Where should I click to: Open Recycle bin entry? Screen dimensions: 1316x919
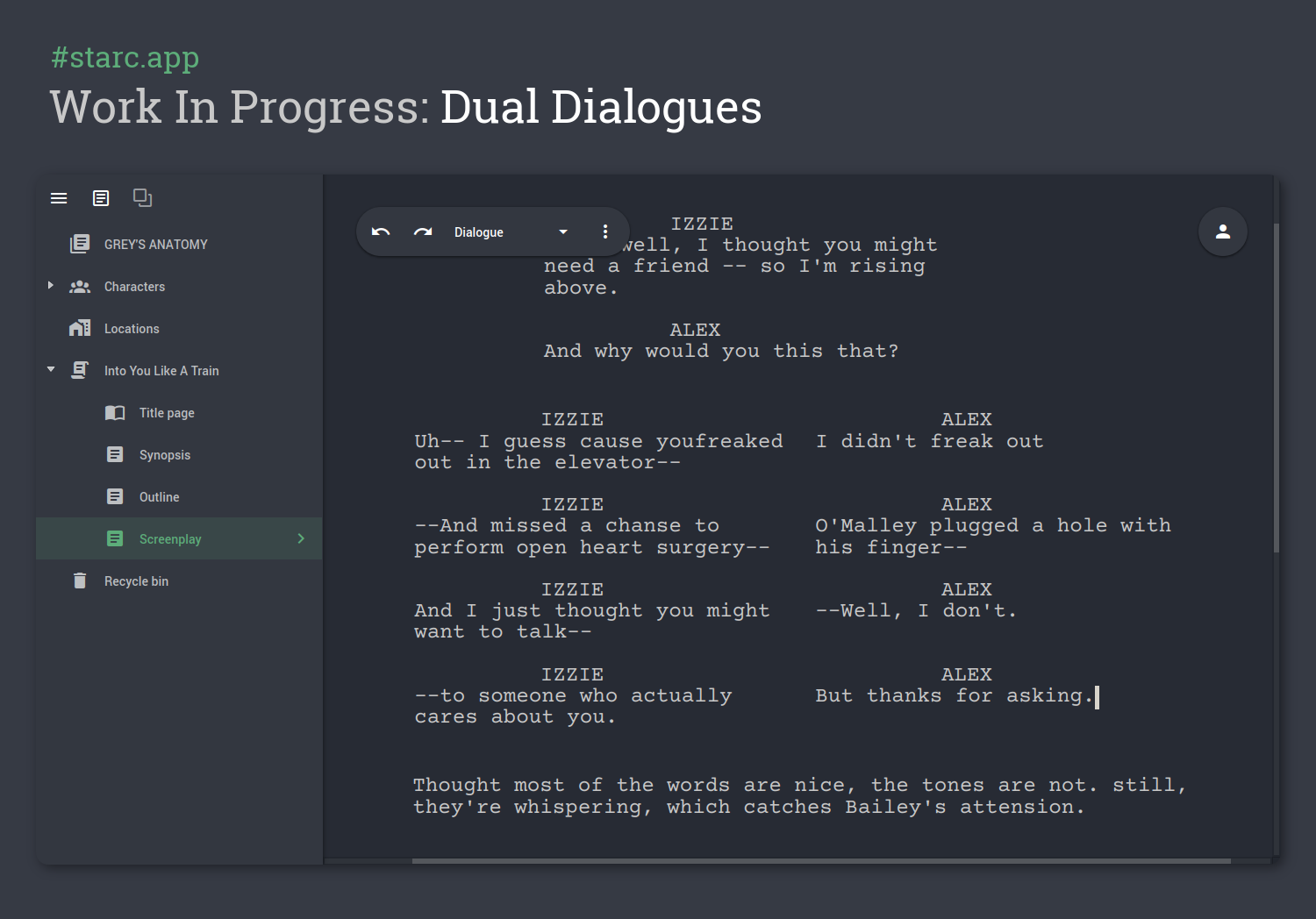[136, 581]
